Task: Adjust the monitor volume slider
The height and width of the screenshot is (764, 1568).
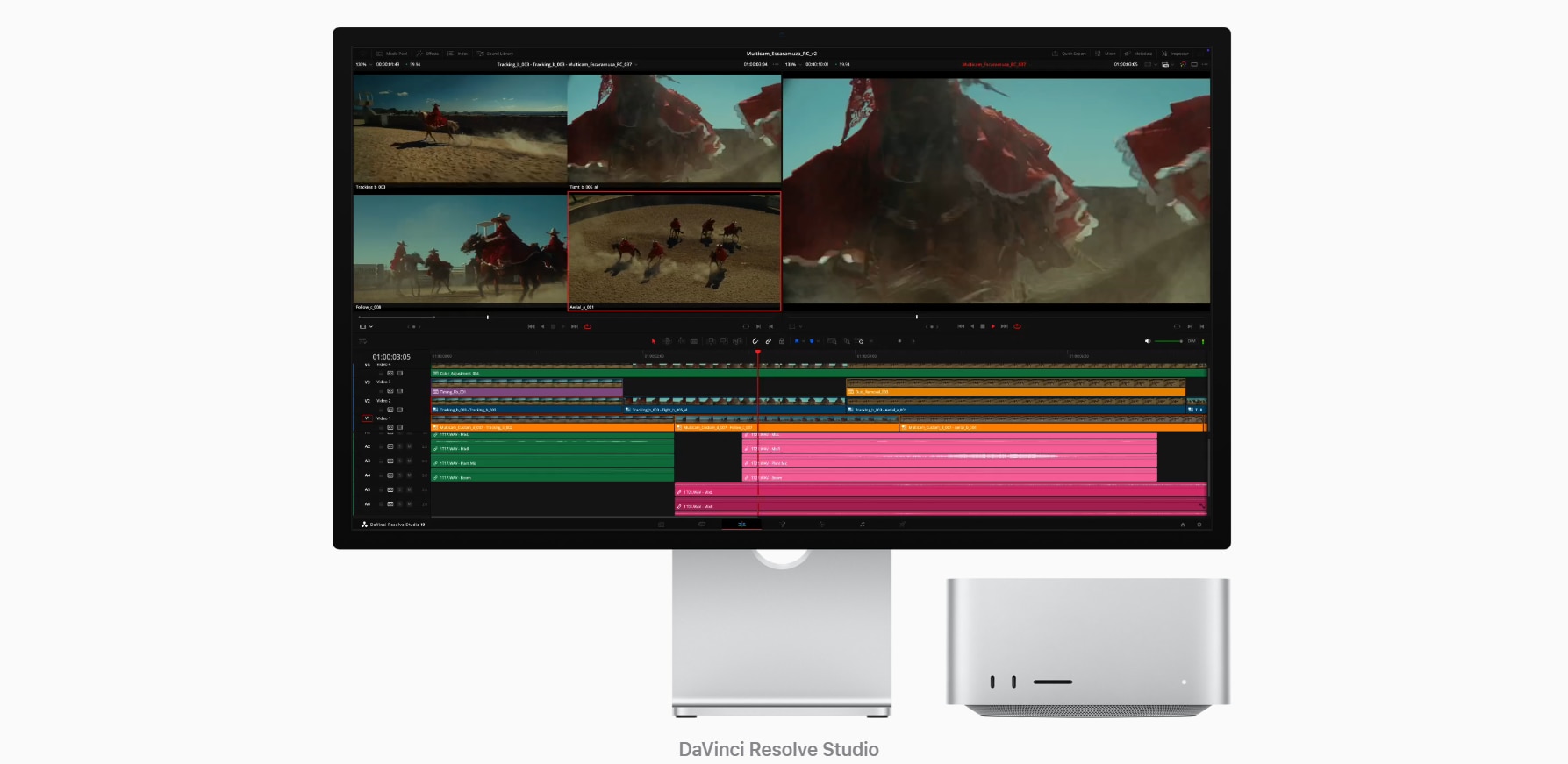Action: coord(1169,341)
